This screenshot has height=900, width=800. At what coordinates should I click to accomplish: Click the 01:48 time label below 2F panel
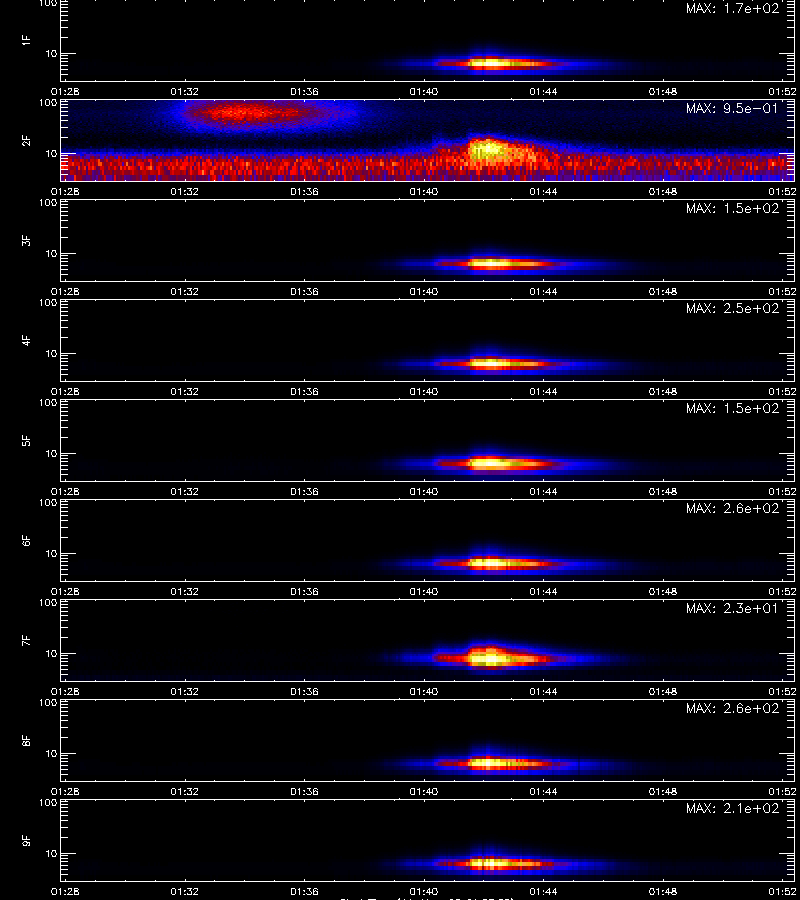coord(663,192)
